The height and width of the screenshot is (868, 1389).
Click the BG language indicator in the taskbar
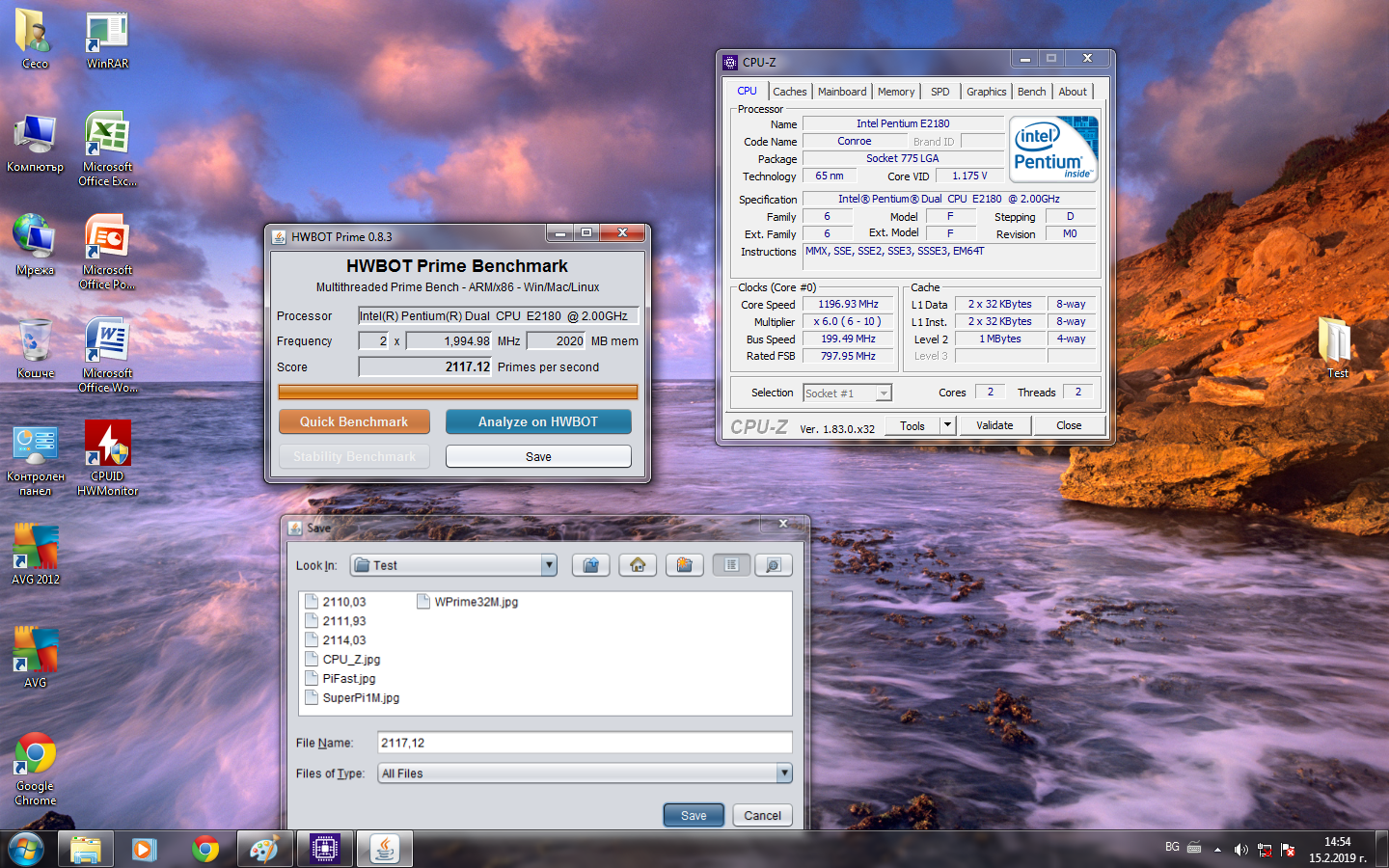(1172, 847)
